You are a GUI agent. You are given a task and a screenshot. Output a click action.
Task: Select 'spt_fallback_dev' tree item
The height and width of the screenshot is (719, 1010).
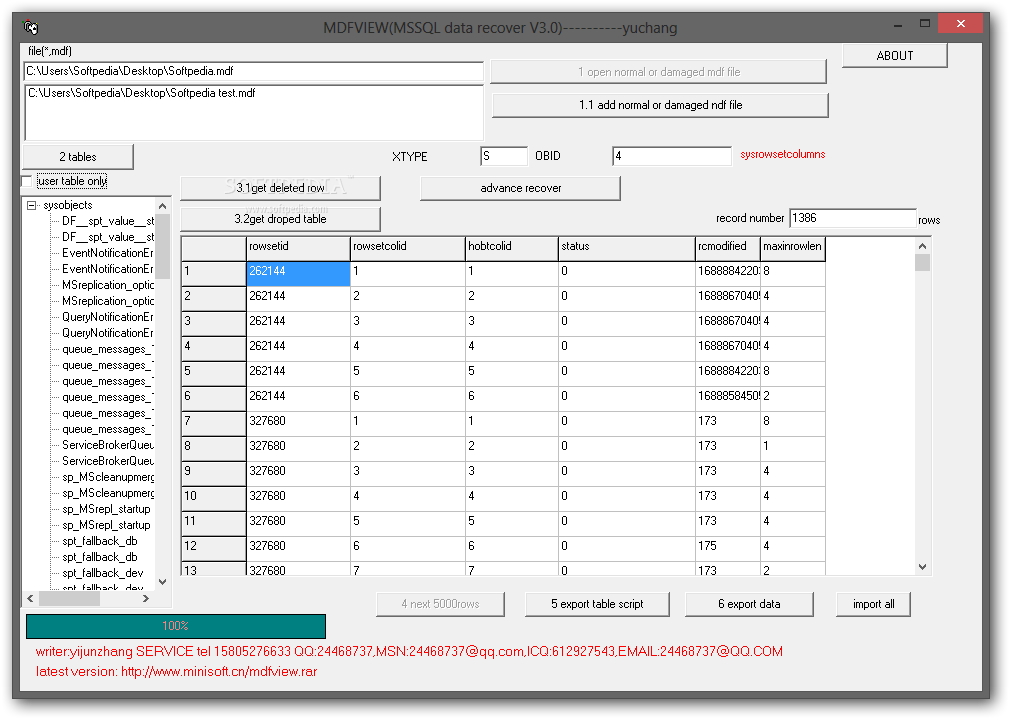[x=103, y=573]
